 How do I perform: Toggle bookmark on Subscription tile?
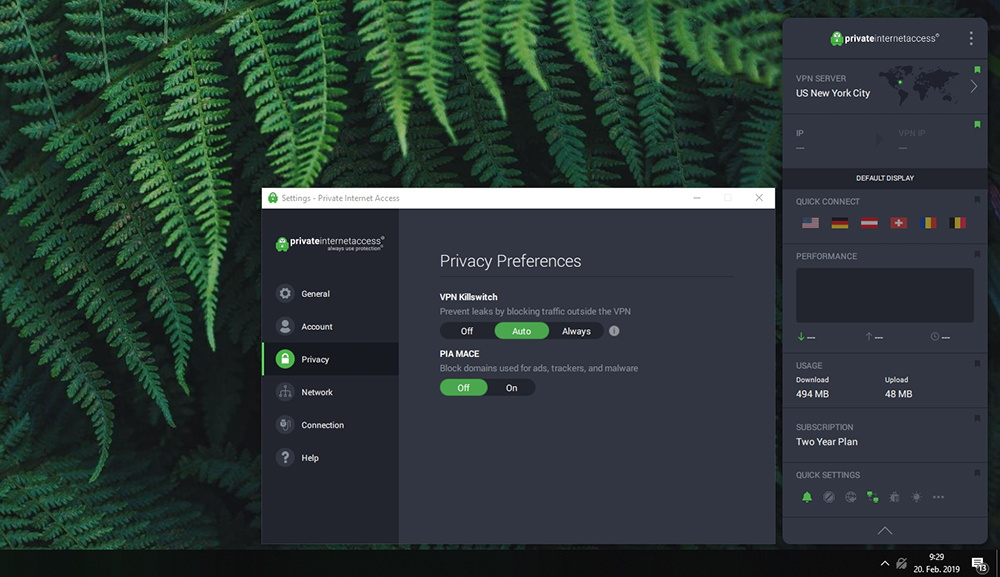[977, 418]
